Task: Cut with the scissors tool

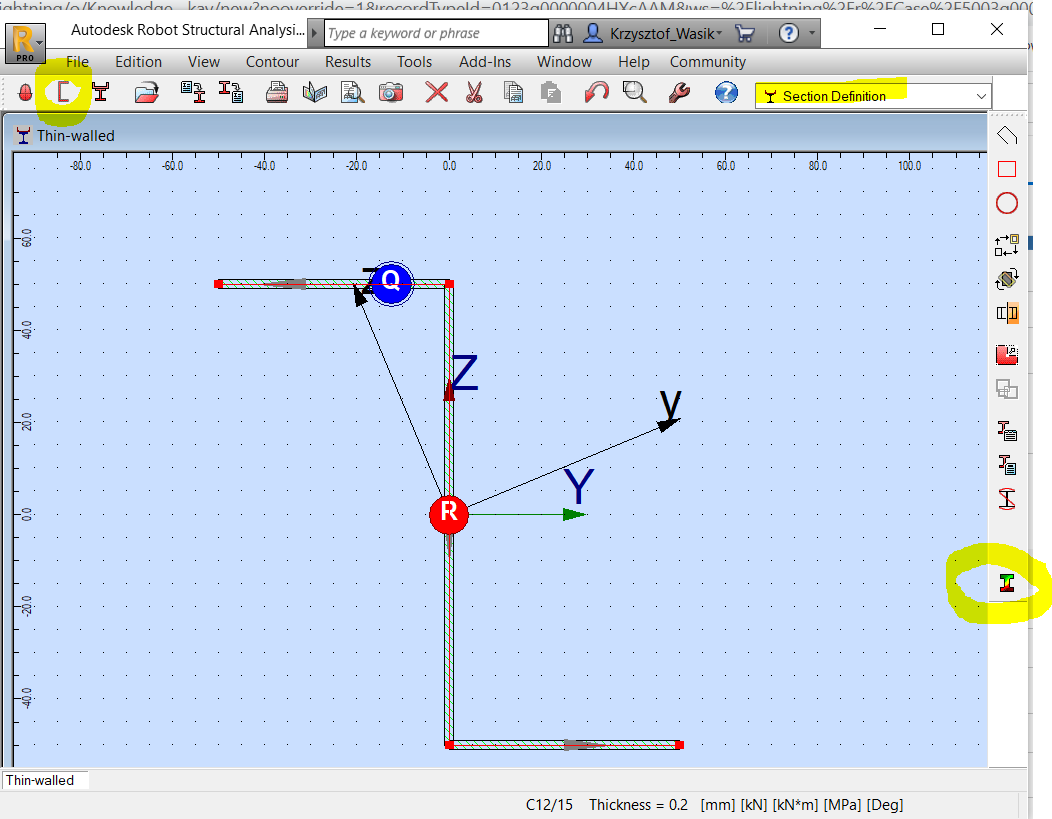Action: click(472, 92)
